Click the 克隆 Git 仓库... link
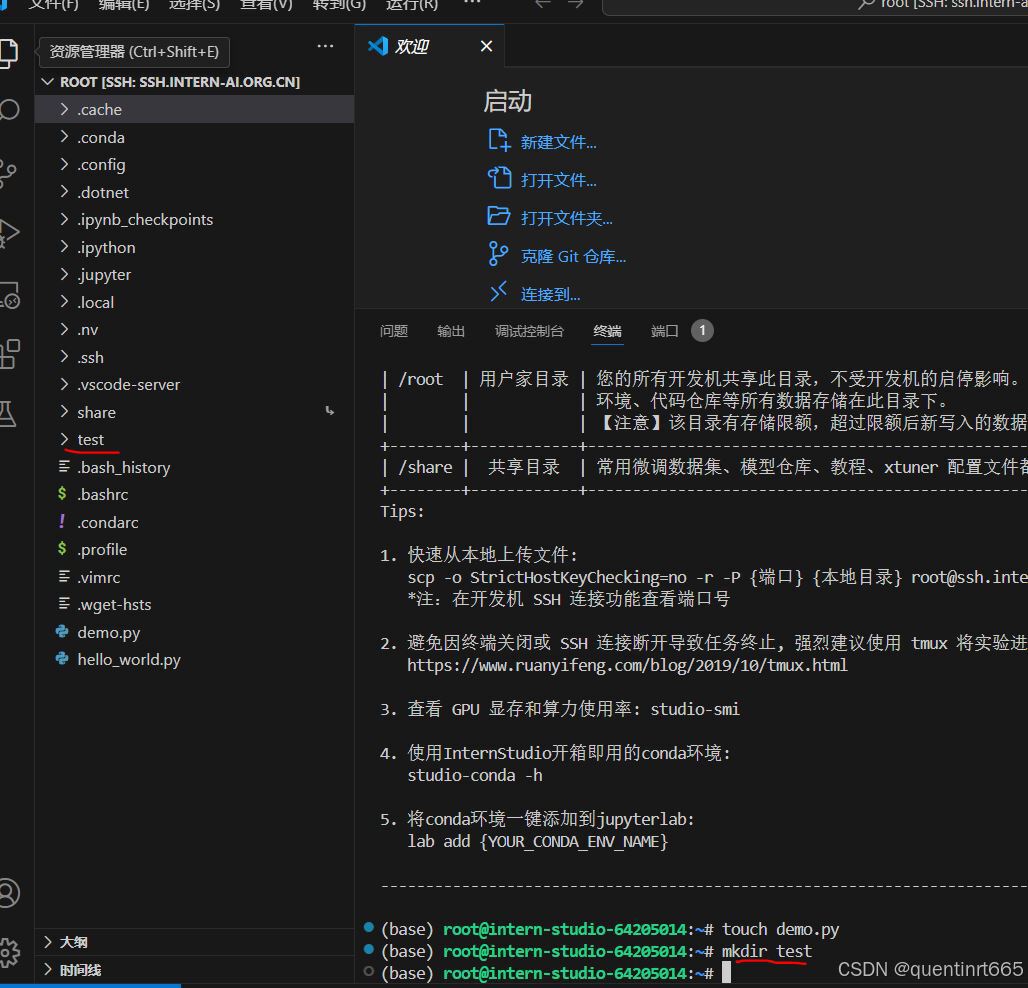This screenshot has height=988, width=1028. [x=573, y=256]
